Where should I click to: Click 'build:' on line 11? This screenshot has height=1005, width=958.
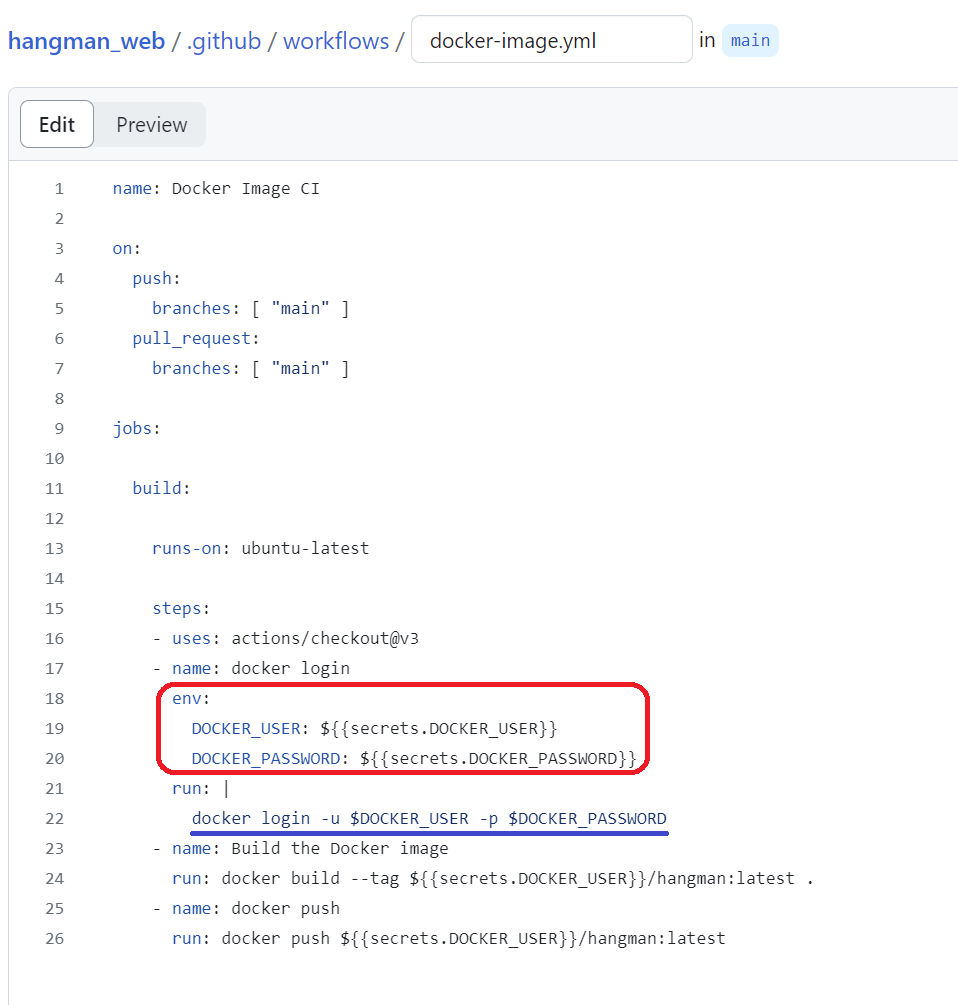161,488
